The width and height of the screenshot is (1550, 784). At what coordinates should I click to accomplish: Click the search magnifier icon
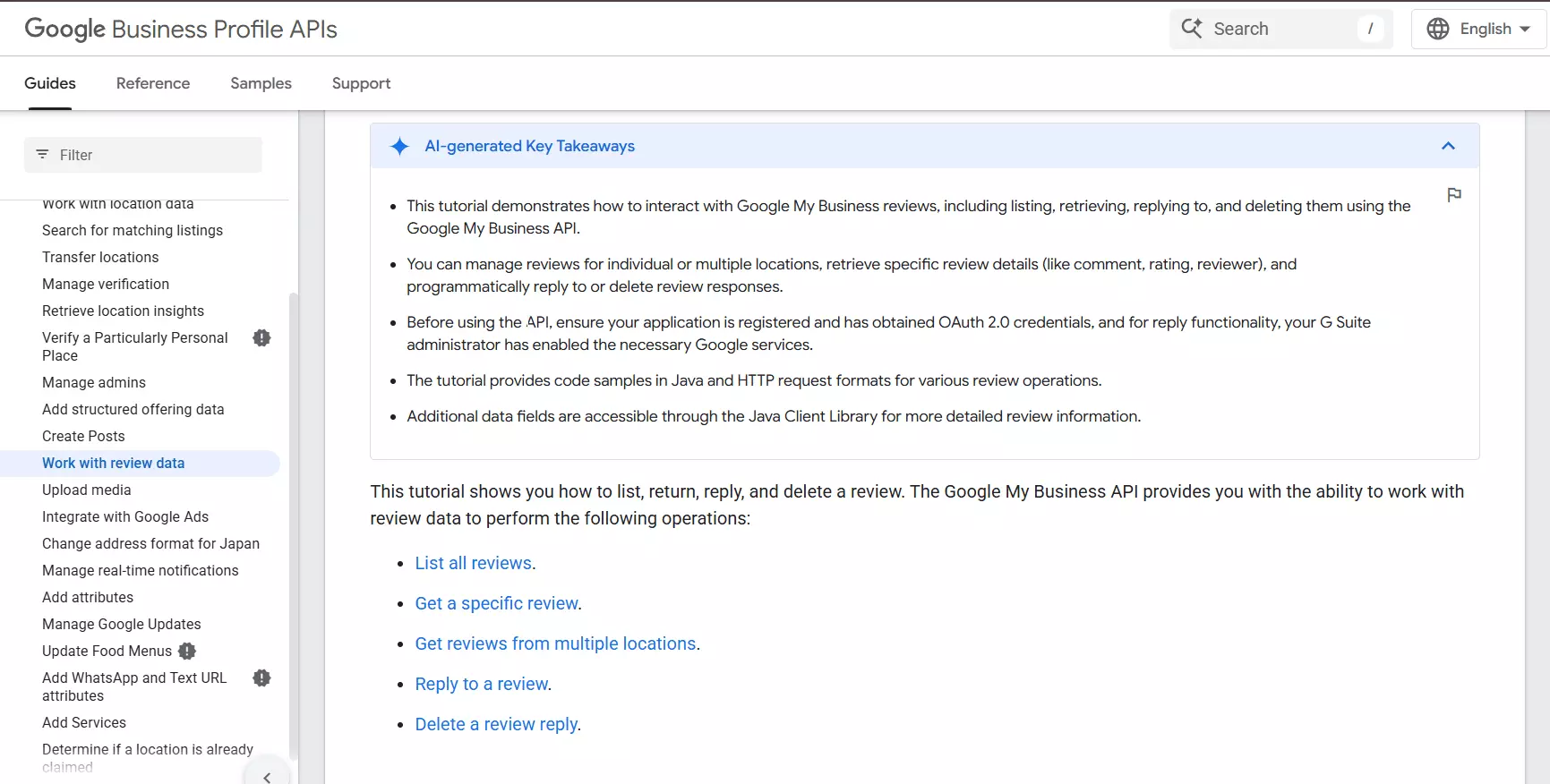1192,29
